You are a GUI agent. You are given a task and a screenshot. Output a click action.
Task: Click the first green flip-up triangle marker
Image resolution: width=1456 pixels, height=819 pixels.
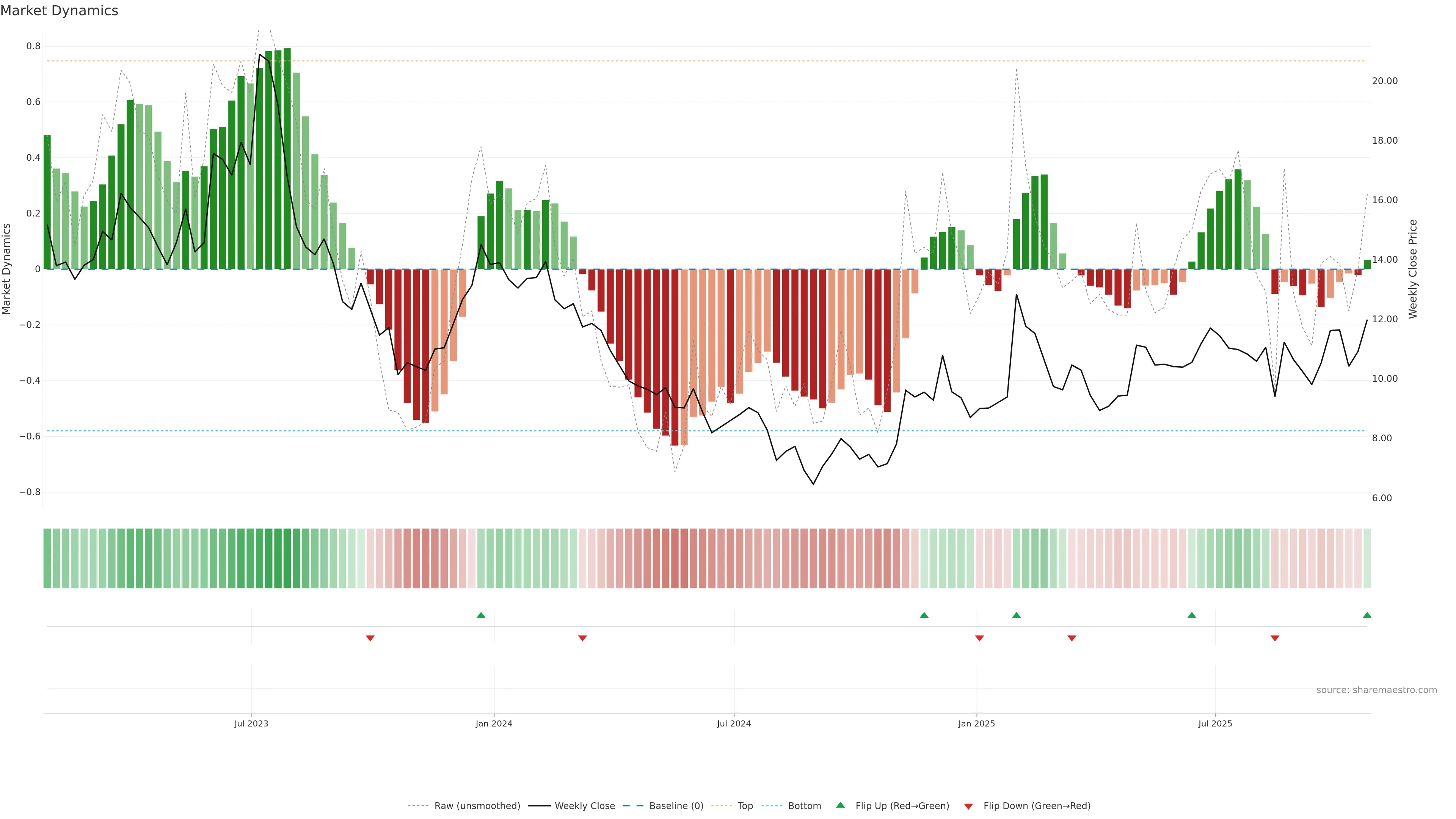click(481, 615)
